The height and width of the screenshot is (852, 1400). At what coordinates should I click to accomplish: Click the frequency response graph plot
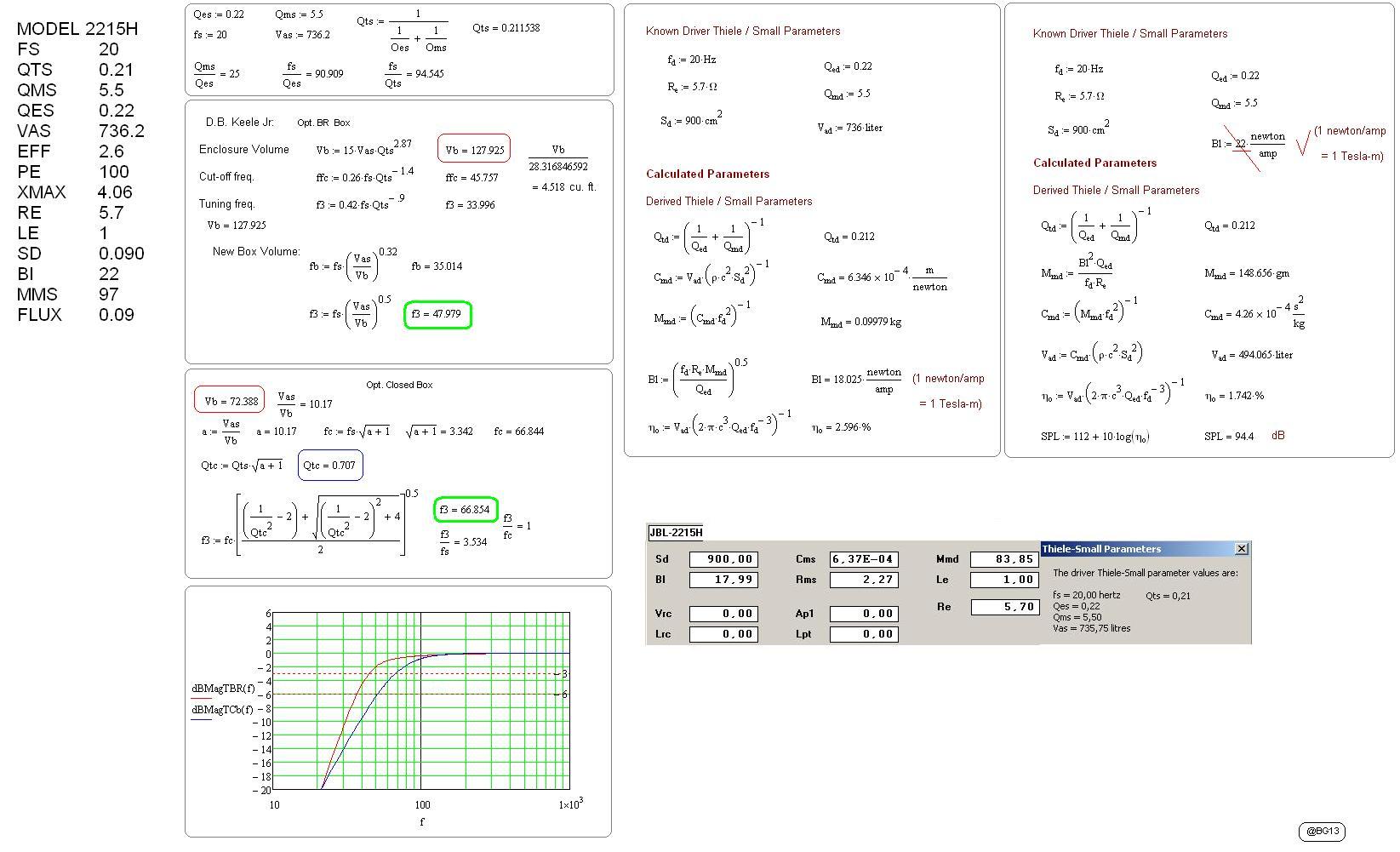coord(420,701)
